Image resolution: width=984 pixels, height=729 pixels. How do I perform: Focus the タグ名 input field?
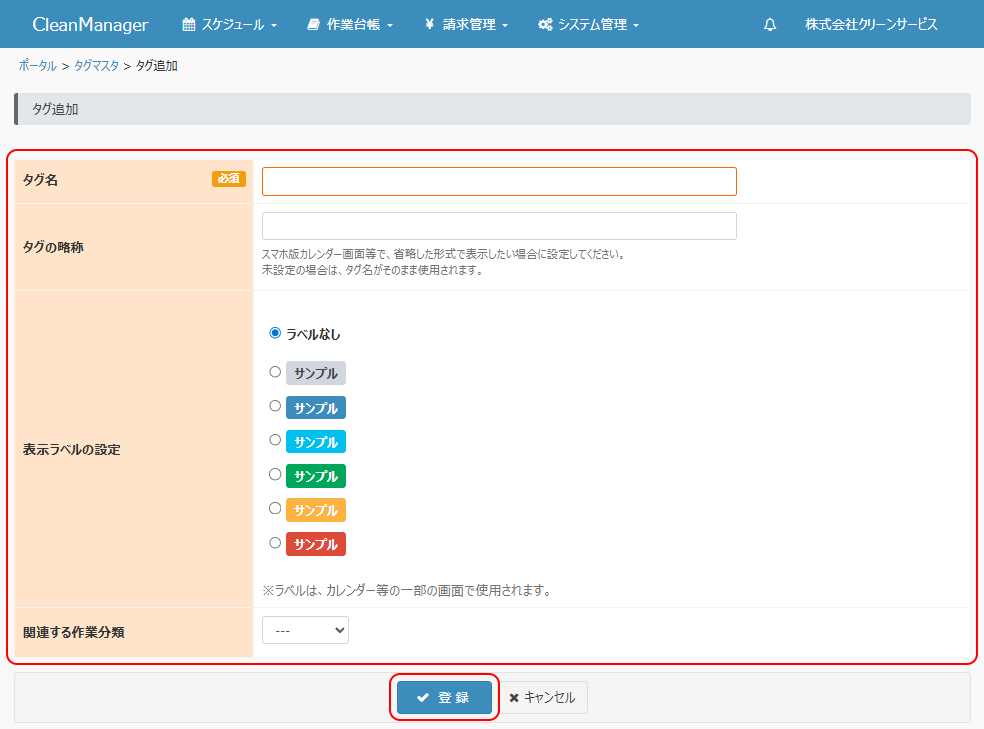[x=499, y=181]
